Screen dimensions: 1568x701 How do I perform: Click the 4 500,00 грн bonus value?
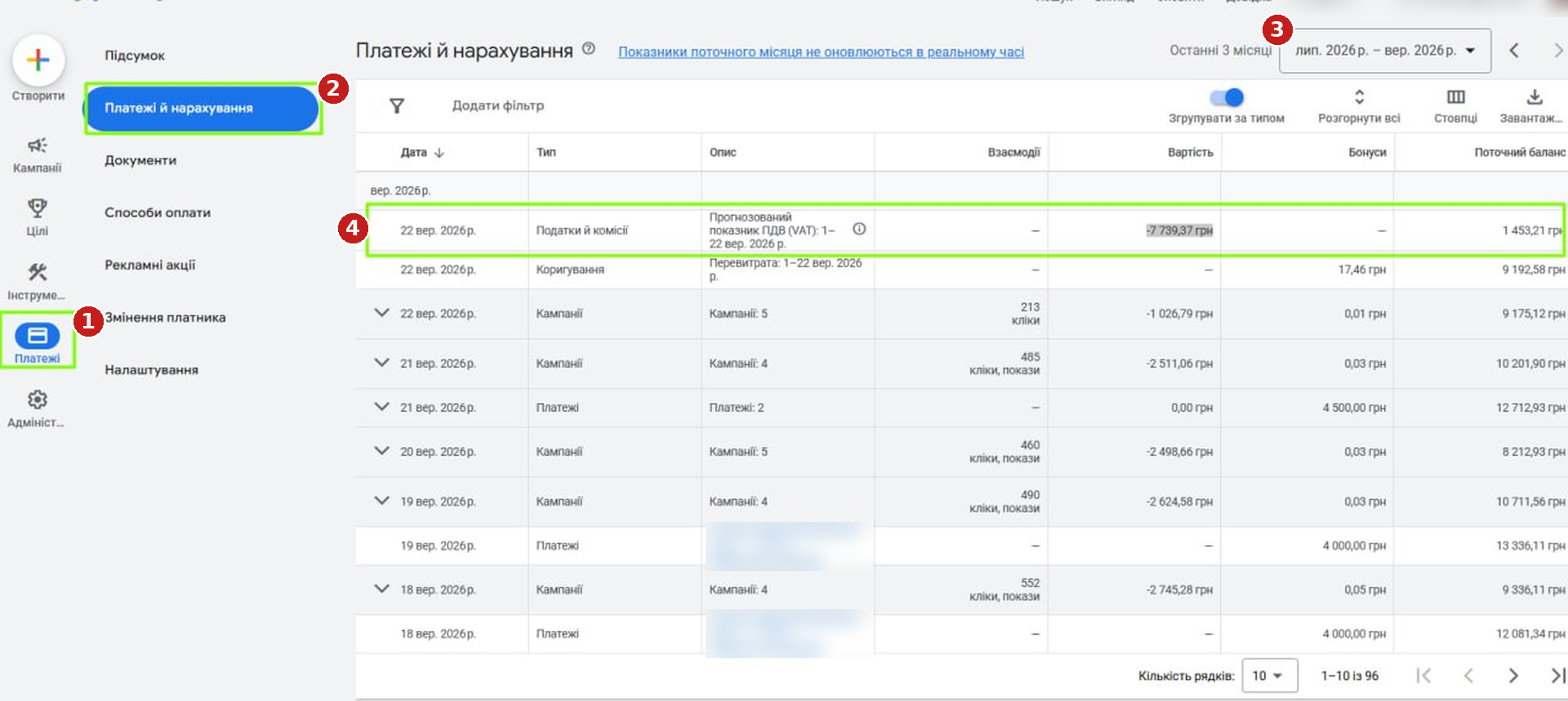pos(1354,407)
